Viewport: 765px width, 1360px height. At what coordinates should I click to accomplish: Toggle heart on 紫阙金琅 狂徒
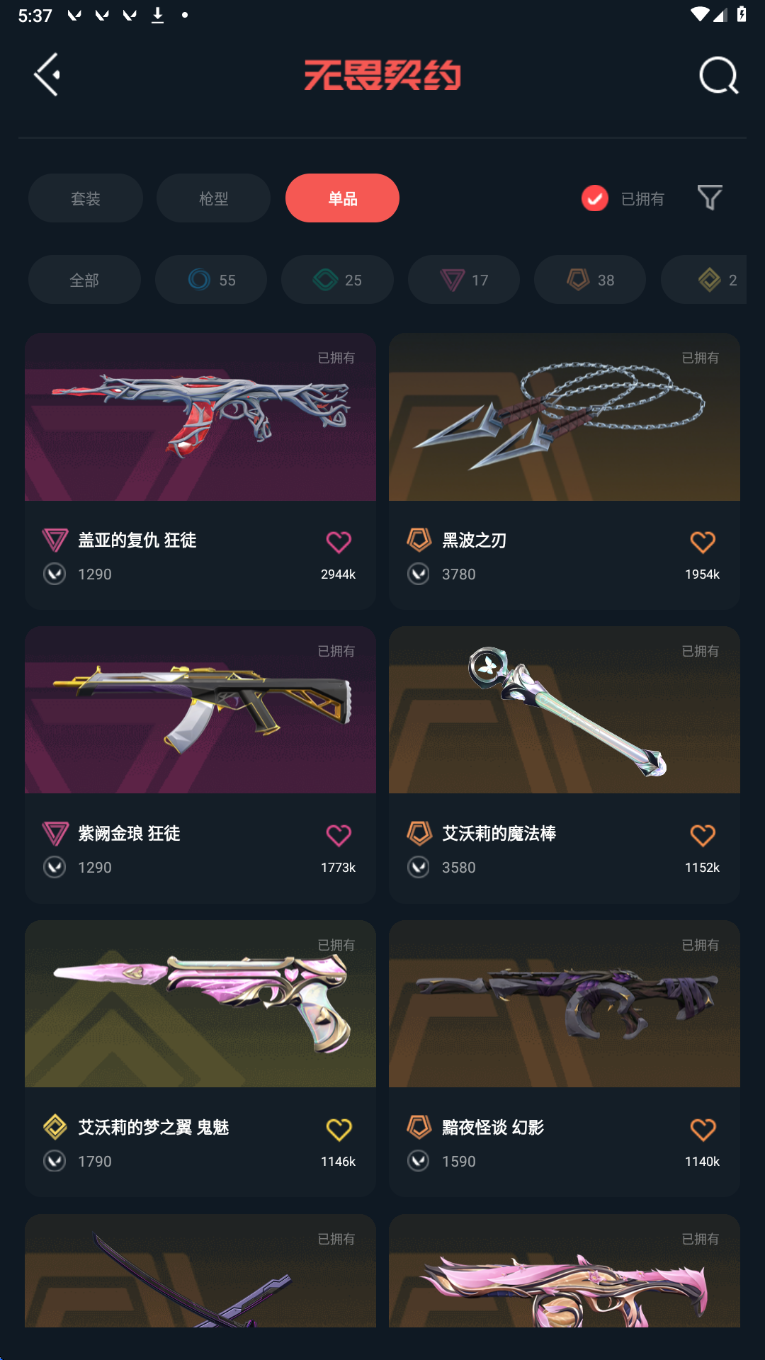pyautogui.click(x=339, y=835)
